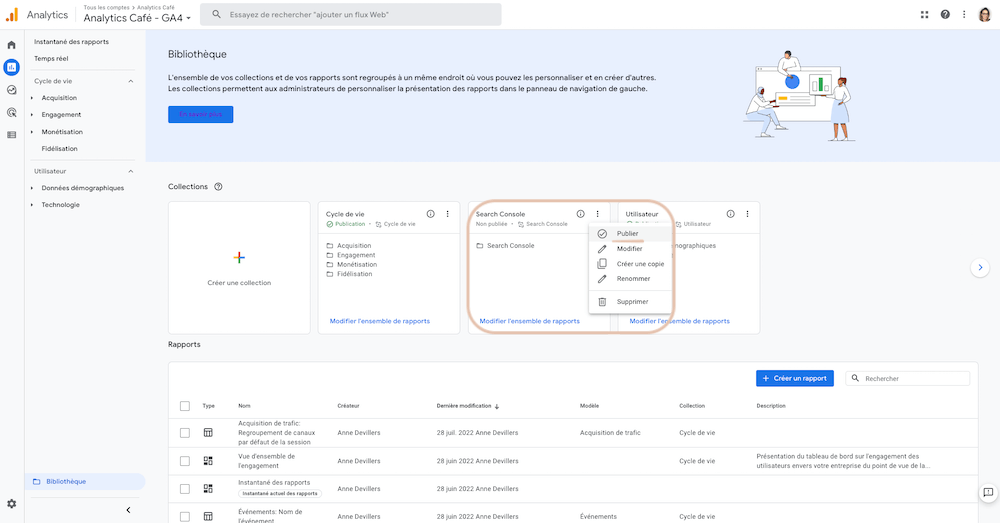The width and height of the screenshot is (1000, 523).
Task: Open the Analytics Café - GA4 property dropdown
Action: tap(137, 18)
